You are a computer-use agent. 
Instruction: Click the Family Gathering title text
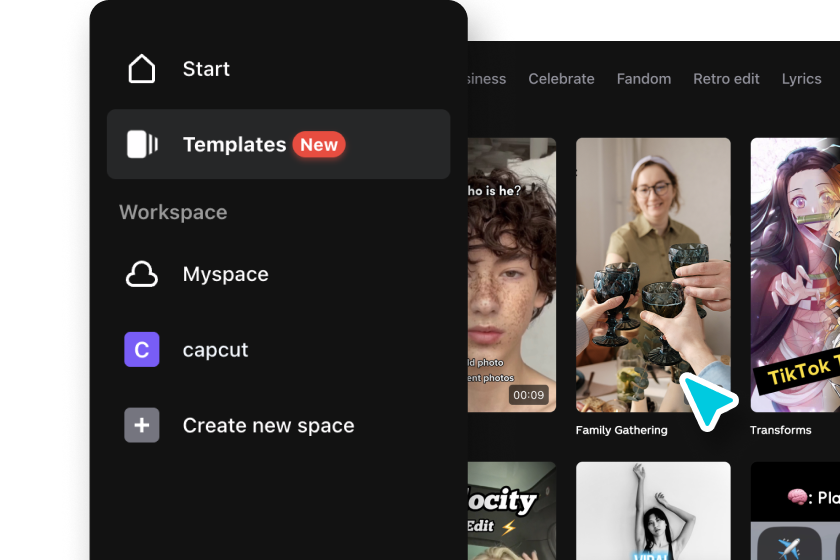(621, 430)
